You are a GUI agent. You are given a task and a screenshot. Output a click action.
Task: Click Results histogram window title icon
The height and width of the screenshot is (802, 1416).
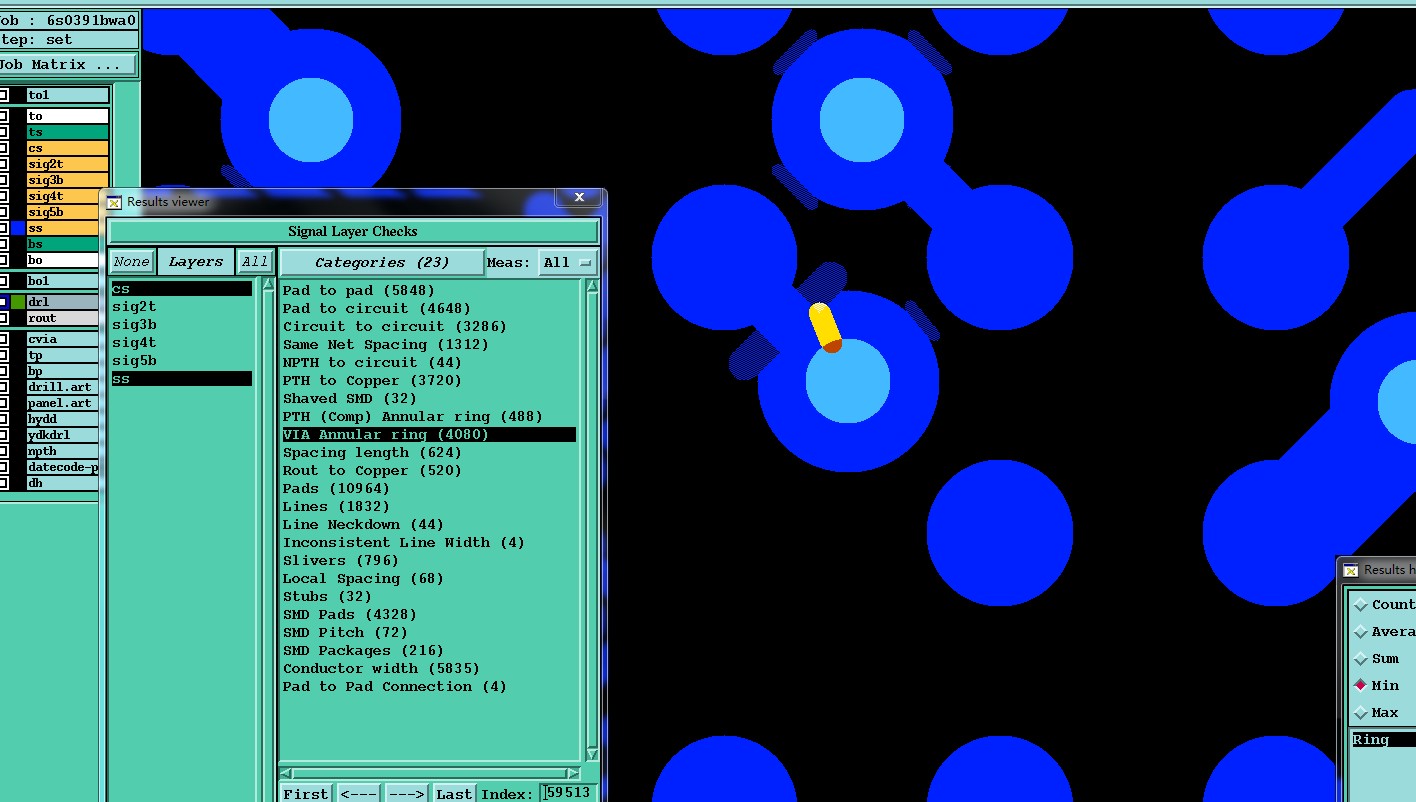point(1351,570)
